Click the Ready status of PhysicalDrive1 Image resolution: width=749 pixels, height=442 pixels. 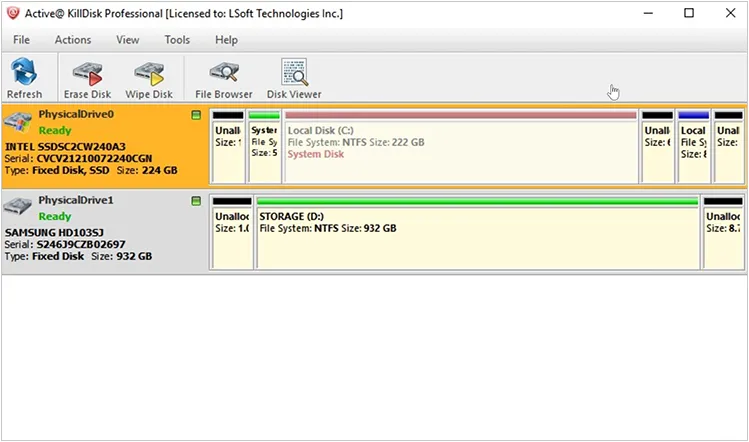pos(55,216)
